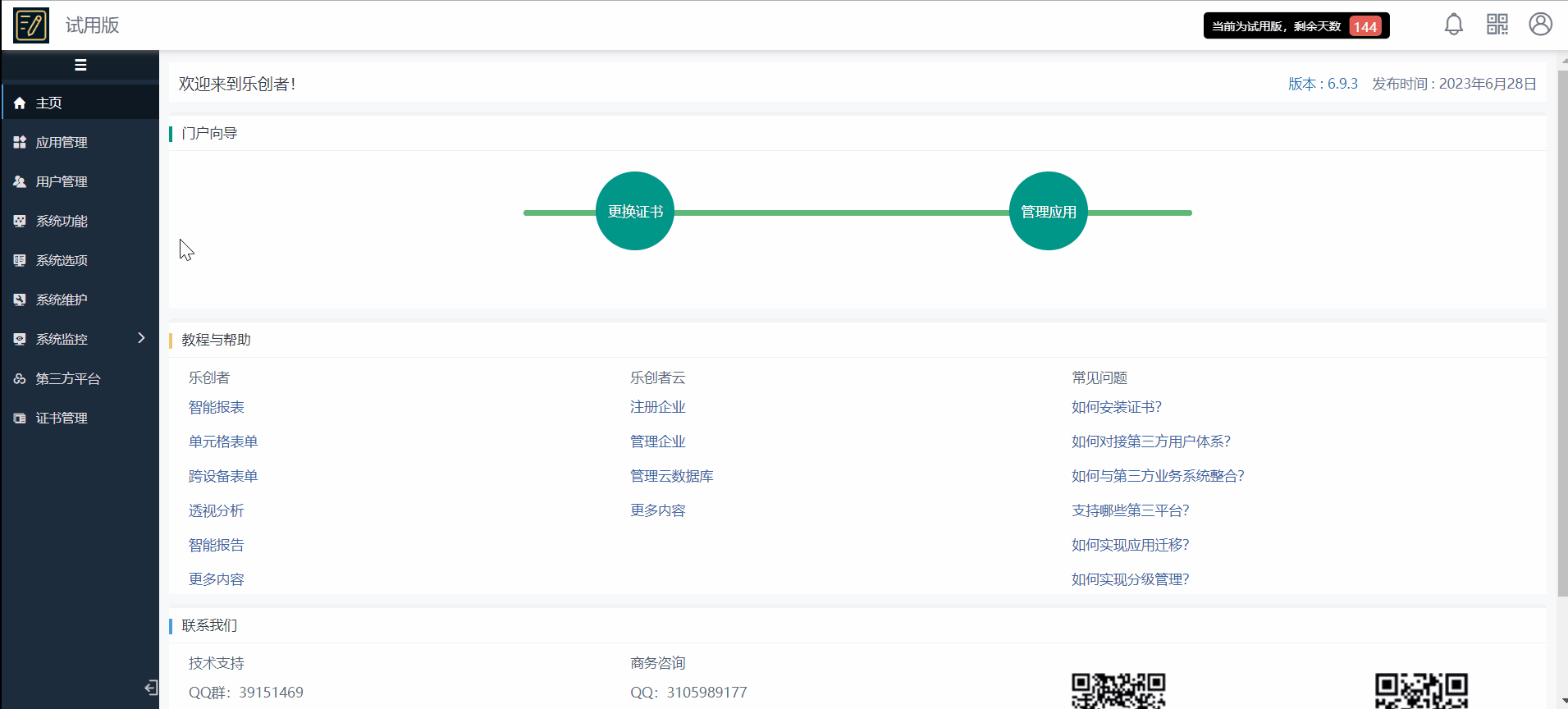Click the logout icon at sidebar bottom
The image size is (1568, 709).
151,688
